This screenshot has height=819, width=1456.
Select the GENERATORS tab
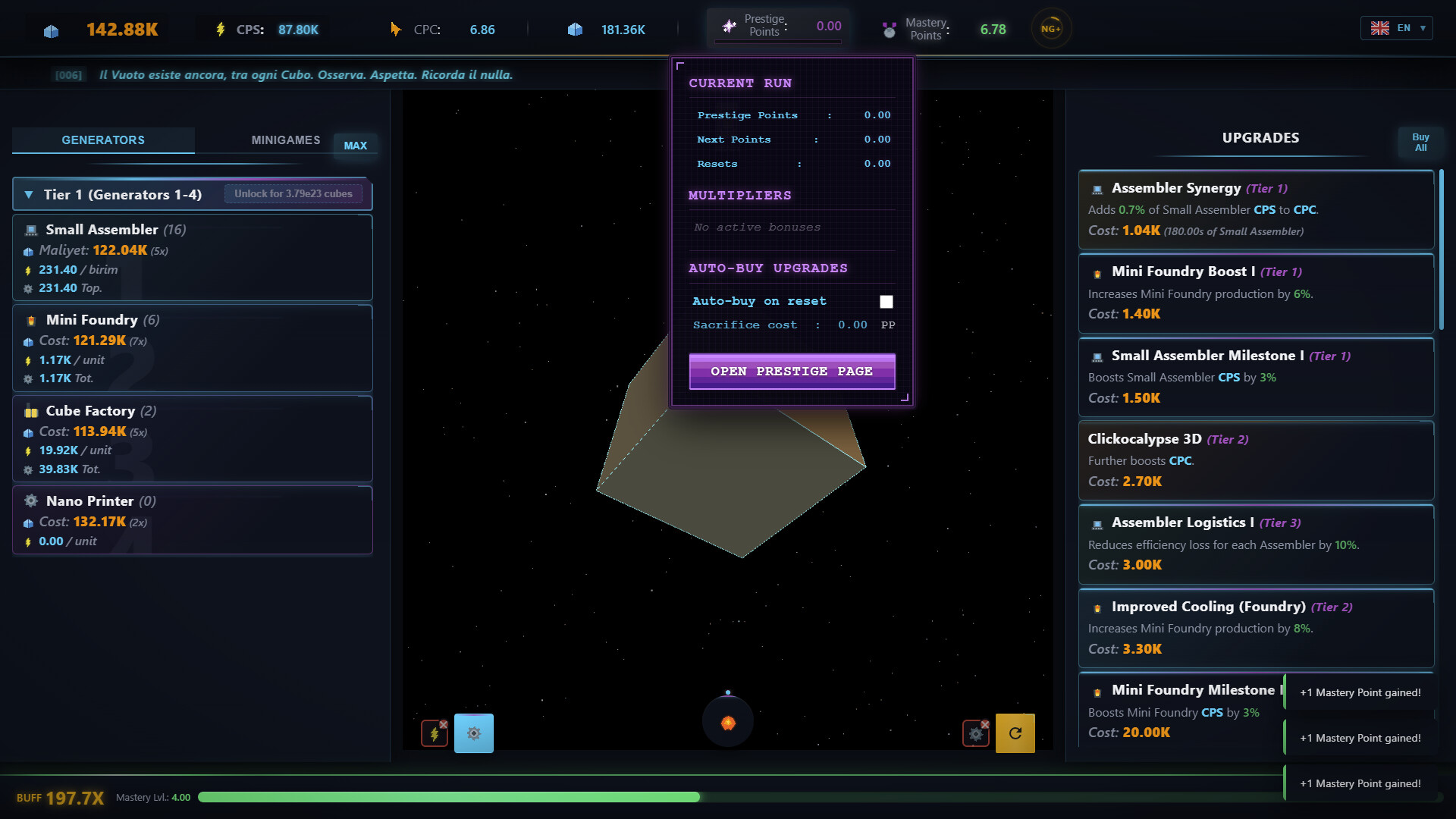pos(102,140)
